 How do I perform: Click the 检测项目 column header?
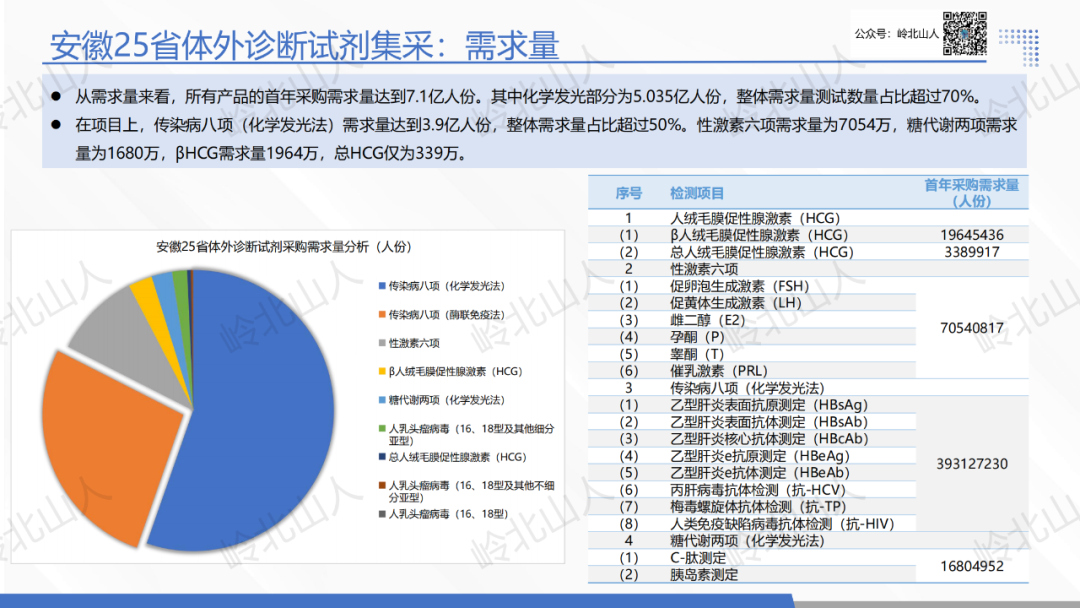coord(697,193)
